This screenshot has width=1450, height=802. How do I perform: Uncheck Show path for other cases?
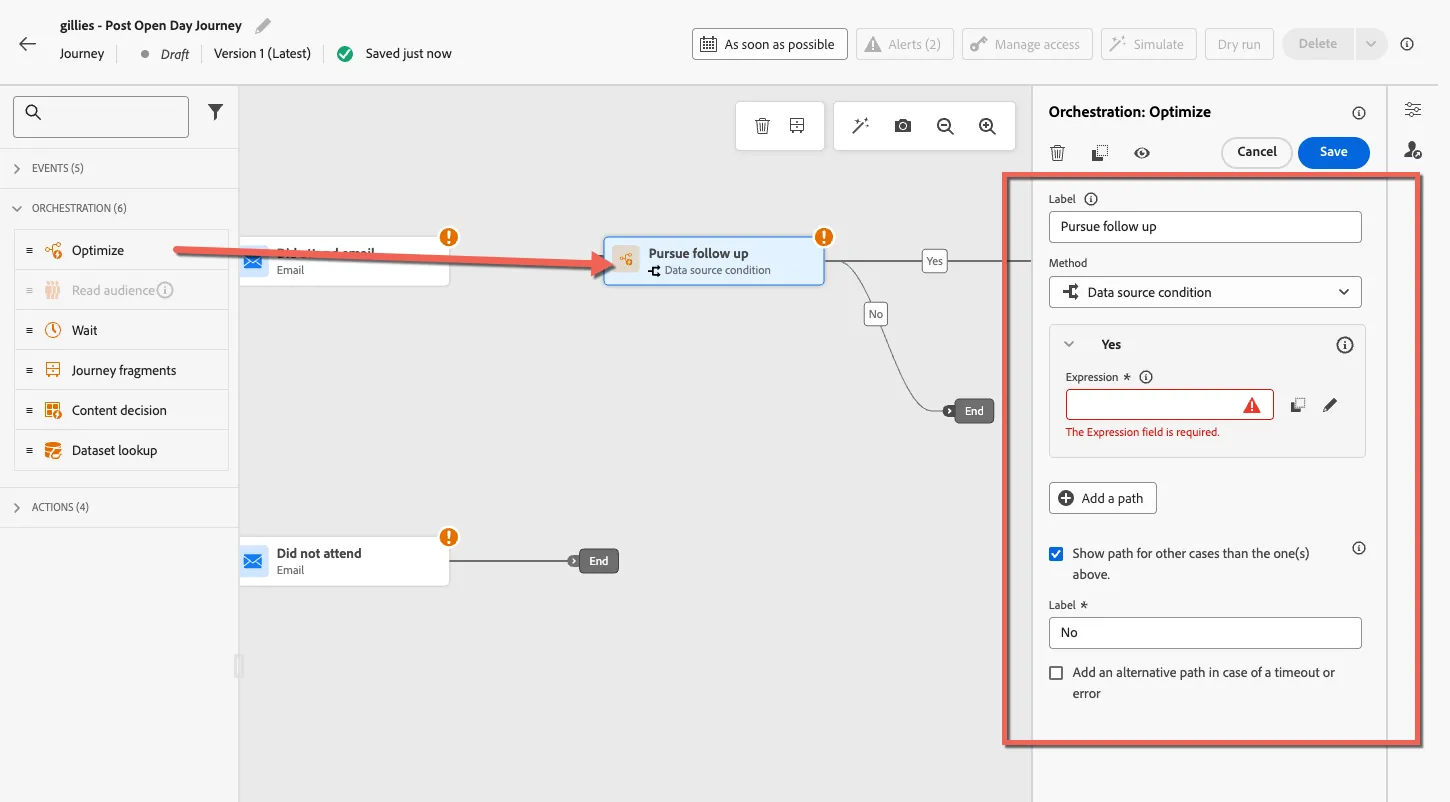1056,553
